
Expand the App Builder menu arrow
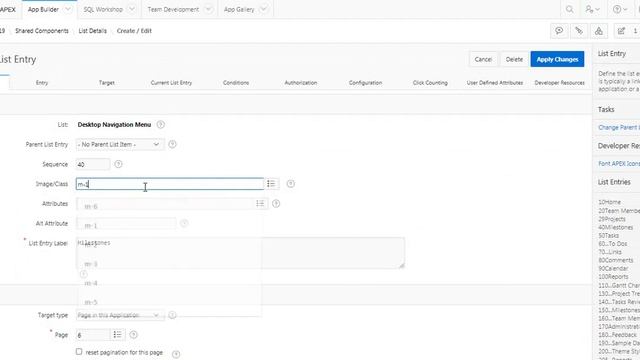coord(68,9)
